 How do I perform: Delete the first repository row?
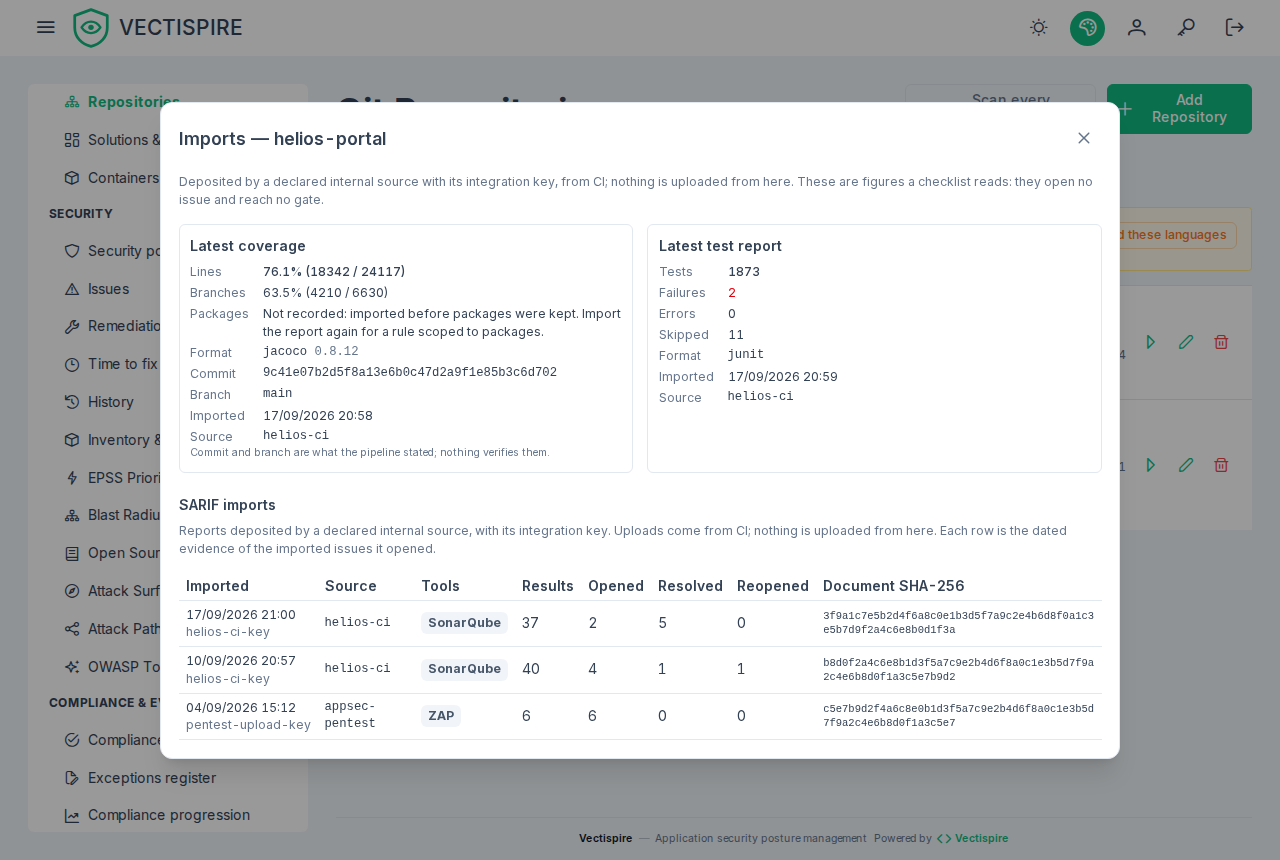pyautogui.click(x=1221, y=342)
